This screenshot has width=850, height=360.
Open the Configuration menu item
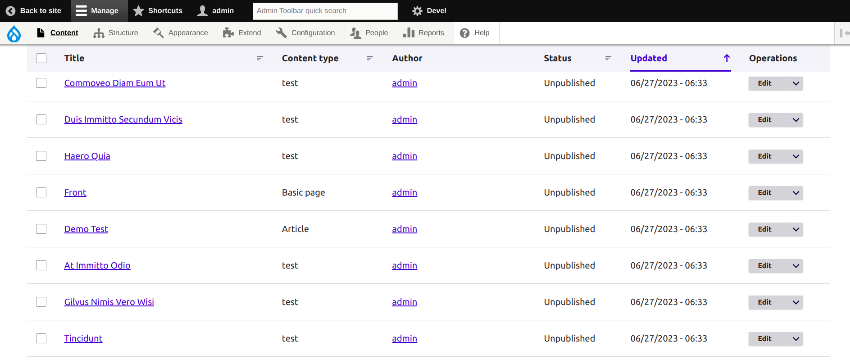[x=305, y=33]
